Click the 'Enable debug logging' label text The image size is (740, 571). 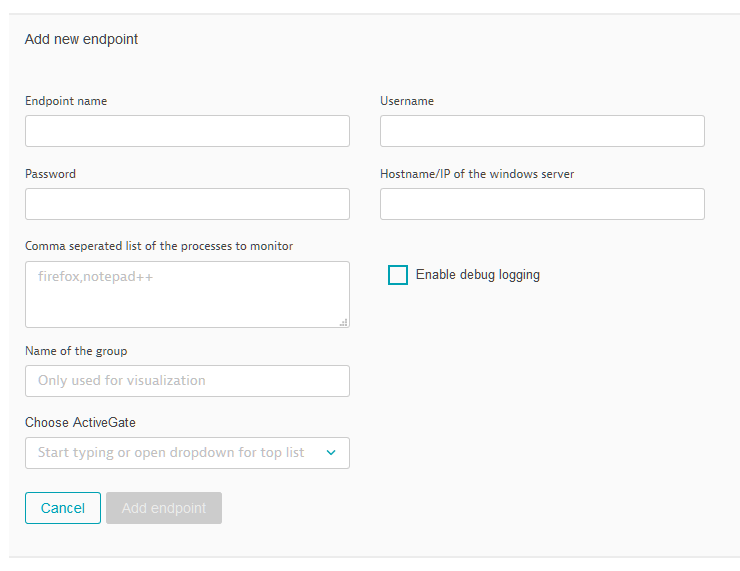478,275
